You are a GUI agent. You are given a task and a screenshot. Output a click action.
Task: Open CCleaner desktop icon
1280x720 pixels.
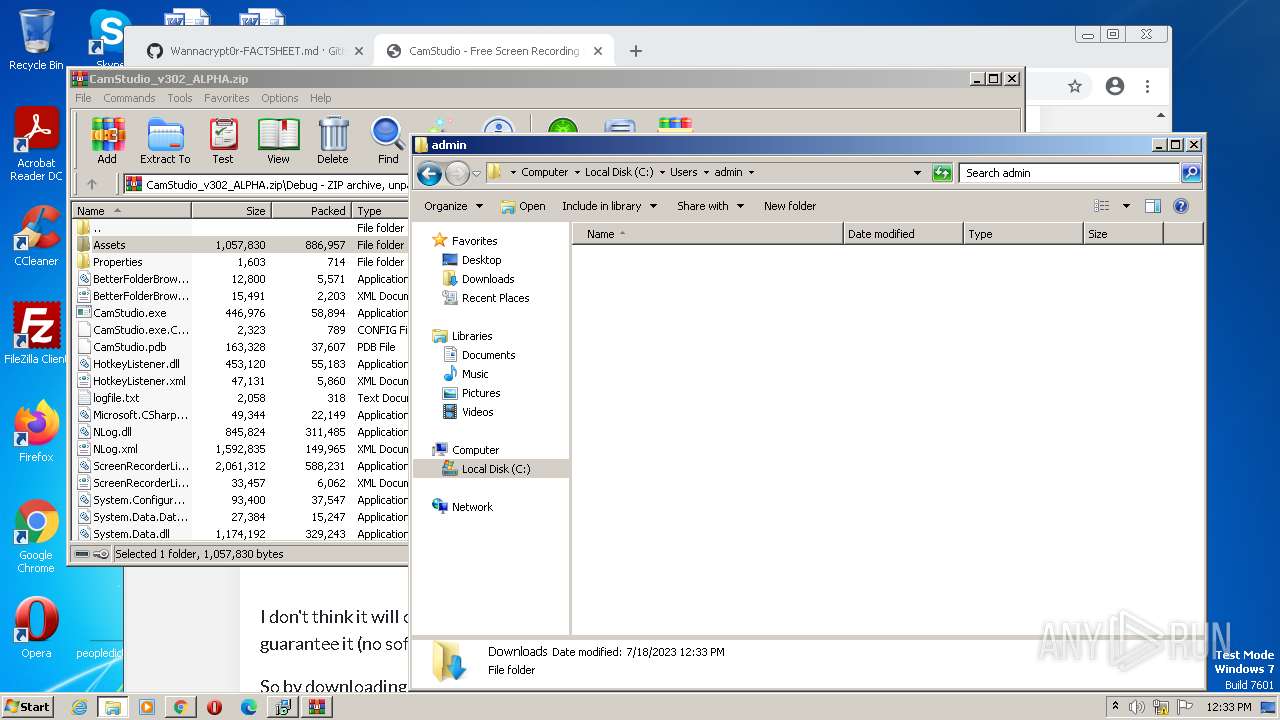coord(36,236)
